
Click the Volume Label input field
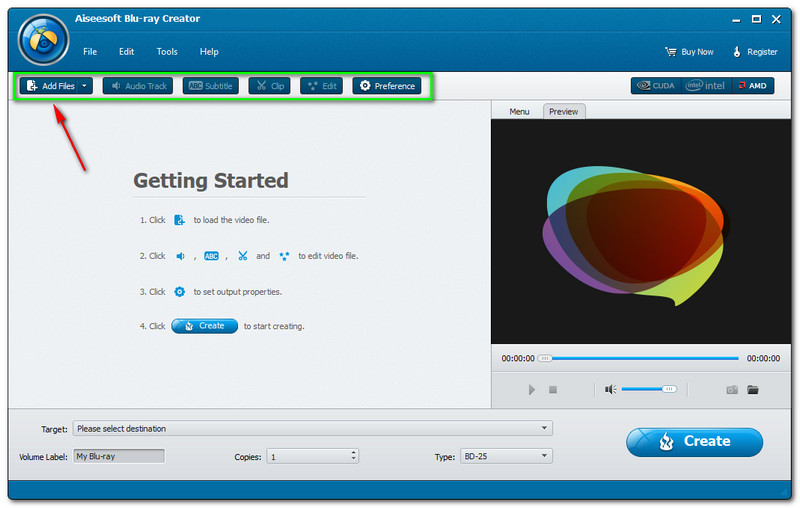point(119,456)
